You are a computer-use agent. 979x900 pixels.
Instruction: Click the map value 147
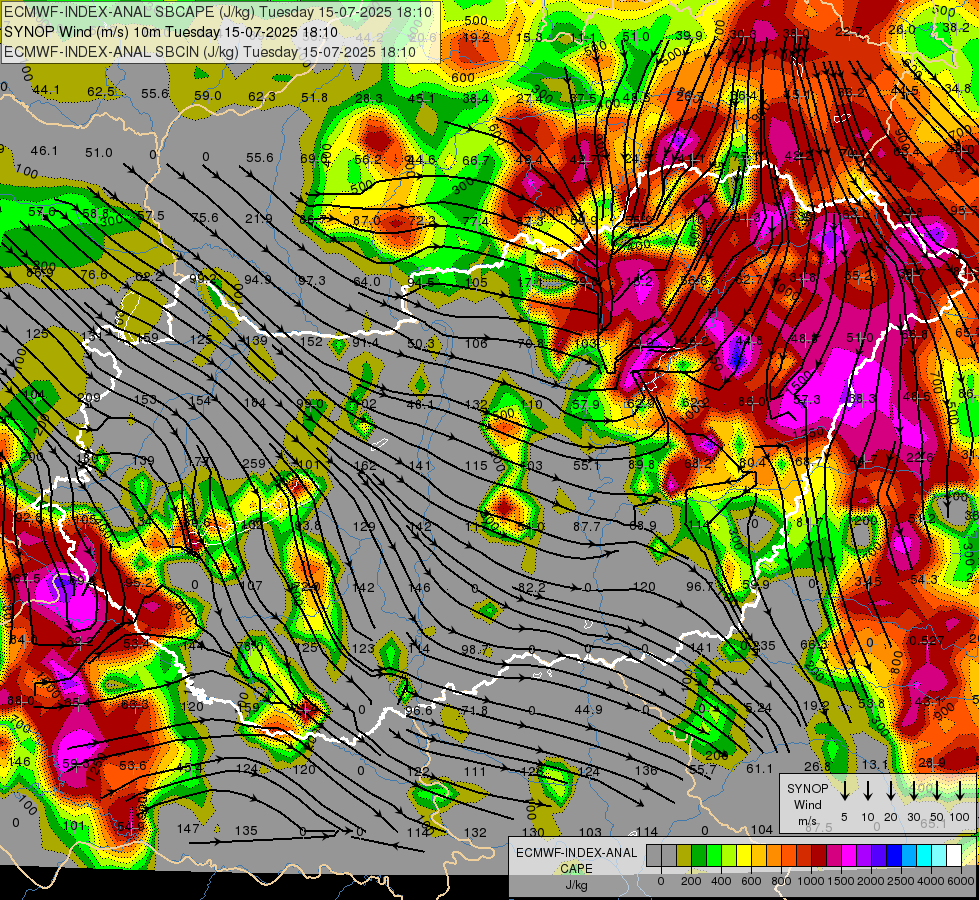click(188, 829)
